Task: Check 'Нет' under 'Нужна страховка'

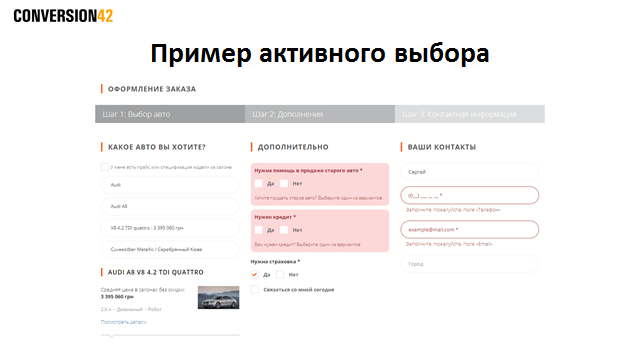Action: (280, 274)
